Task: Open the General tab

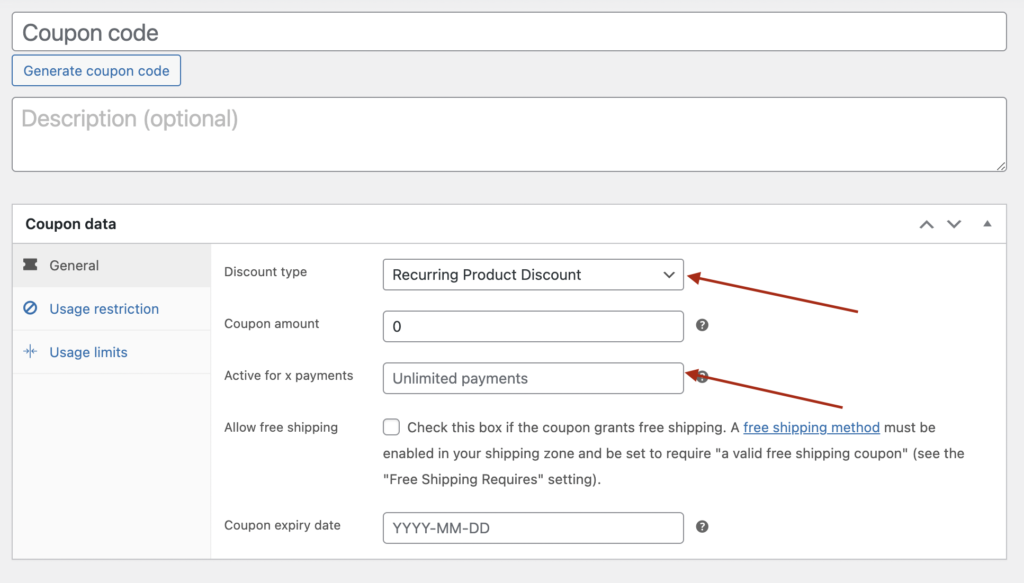Action: coord(112,265)
